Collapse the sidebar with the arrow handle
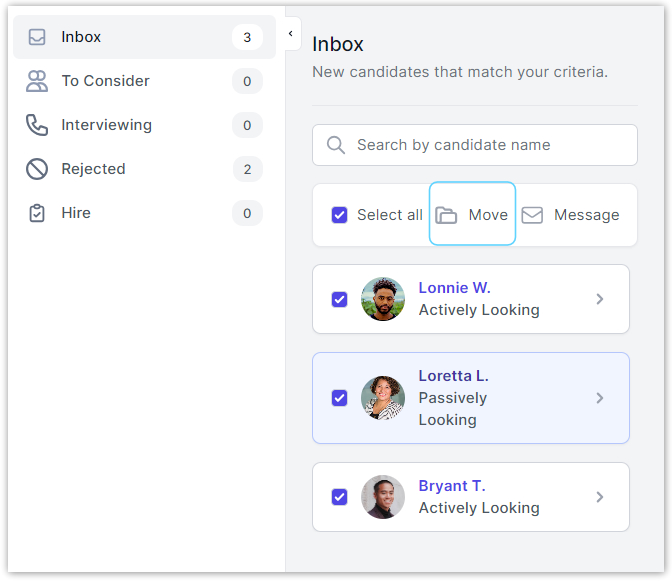The width and height of the screenshot is (672, 583). tap(290, 34)
